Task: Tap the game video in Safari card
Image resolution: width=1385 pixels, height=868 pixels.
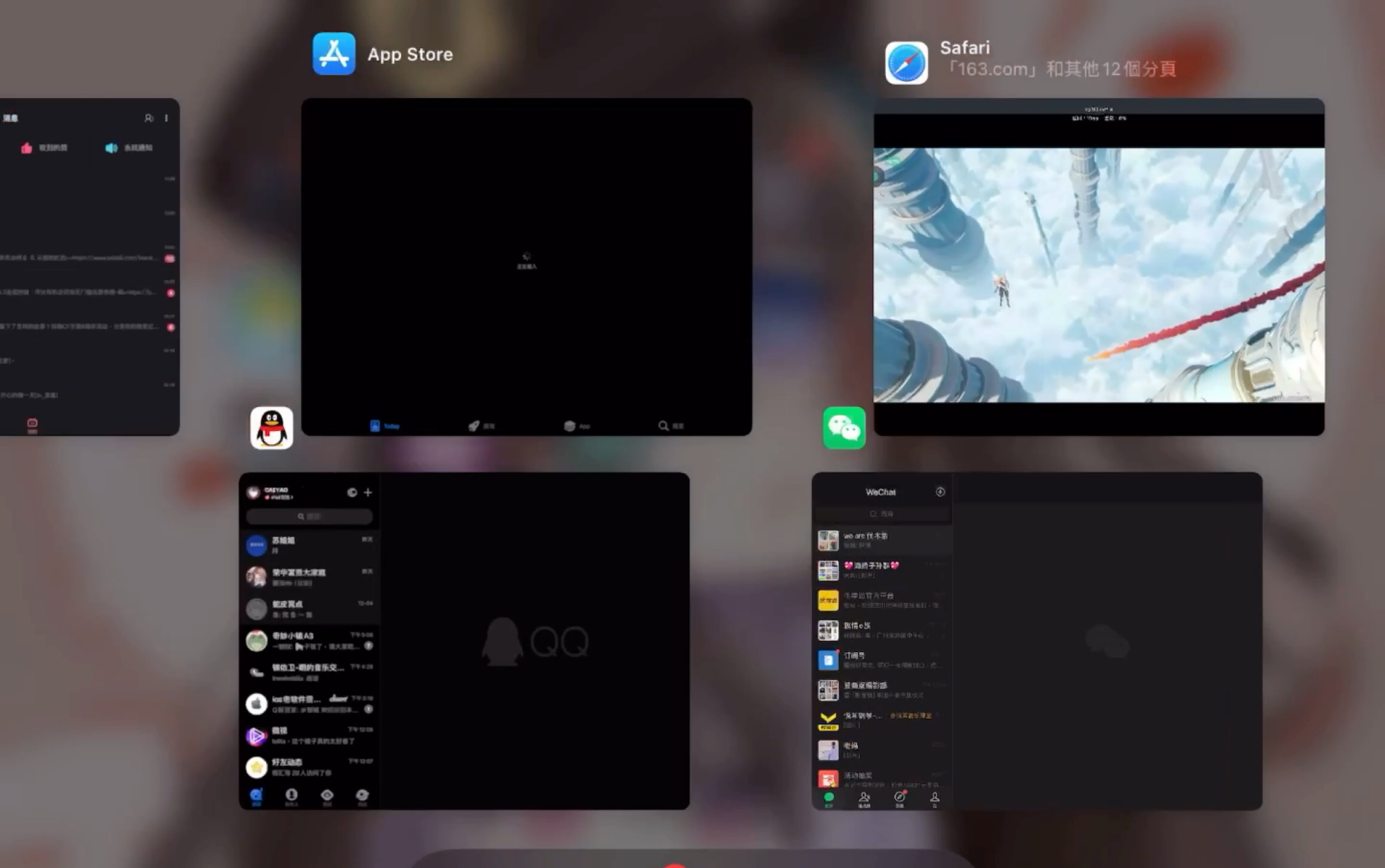Action: (1099, 275)
